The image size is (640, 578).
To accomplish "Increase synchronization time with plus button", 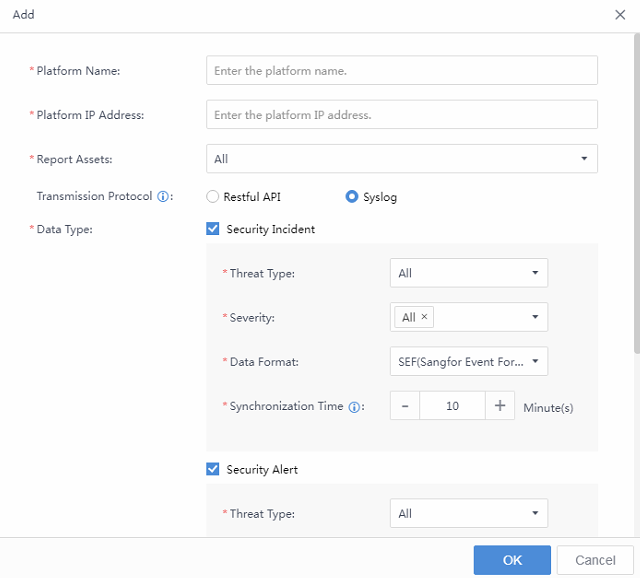I will pyautogui.click(x=500, y=406).
